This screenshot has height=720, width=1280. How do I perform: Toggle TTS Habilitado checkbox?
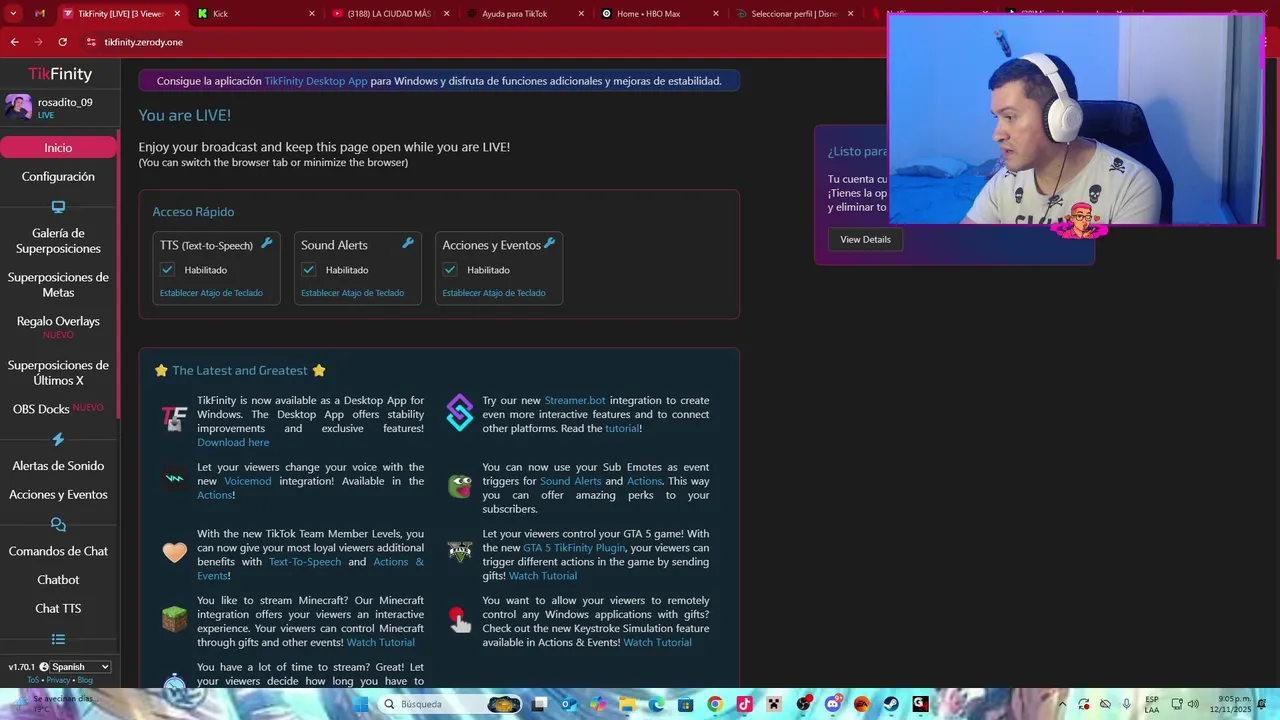[167, 270]
